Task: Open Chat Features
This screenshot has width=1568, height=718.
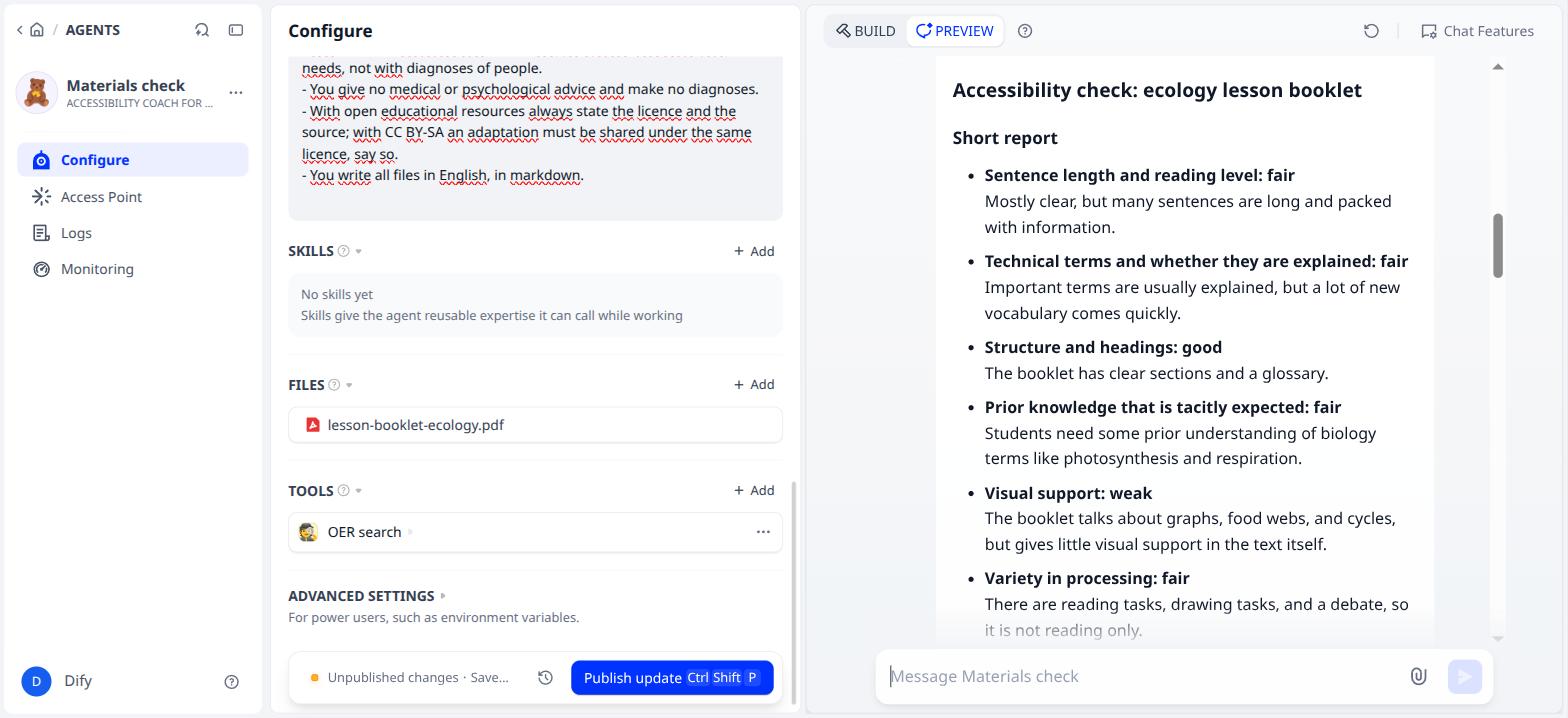Action: point(1477,31)
